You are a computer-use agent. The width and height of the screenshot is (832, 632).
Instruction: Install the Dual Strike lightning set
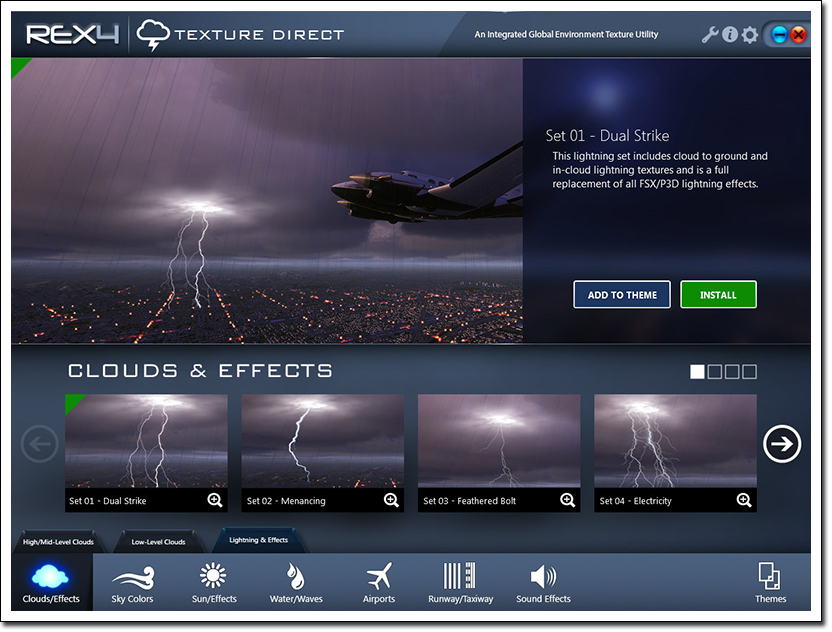pos(718,295)
